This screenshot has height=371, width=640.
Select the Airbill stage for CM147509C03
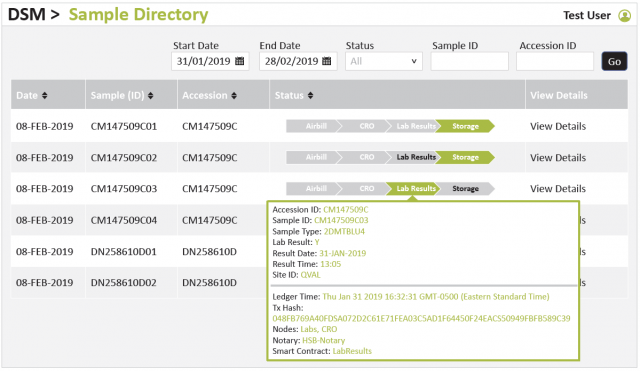314,189
